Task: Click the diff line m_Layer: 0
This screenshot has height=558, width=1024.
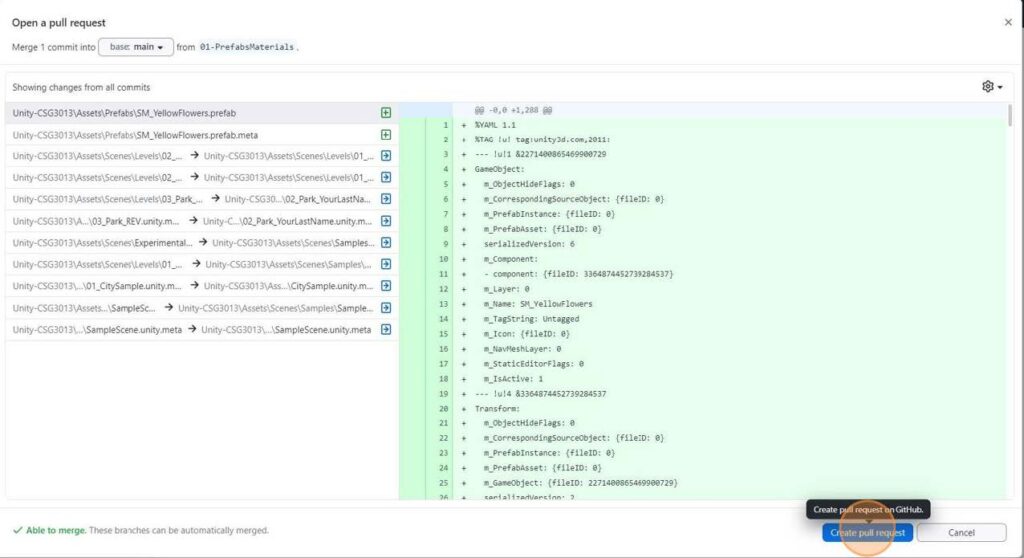Action: click(x=507, y=289)
